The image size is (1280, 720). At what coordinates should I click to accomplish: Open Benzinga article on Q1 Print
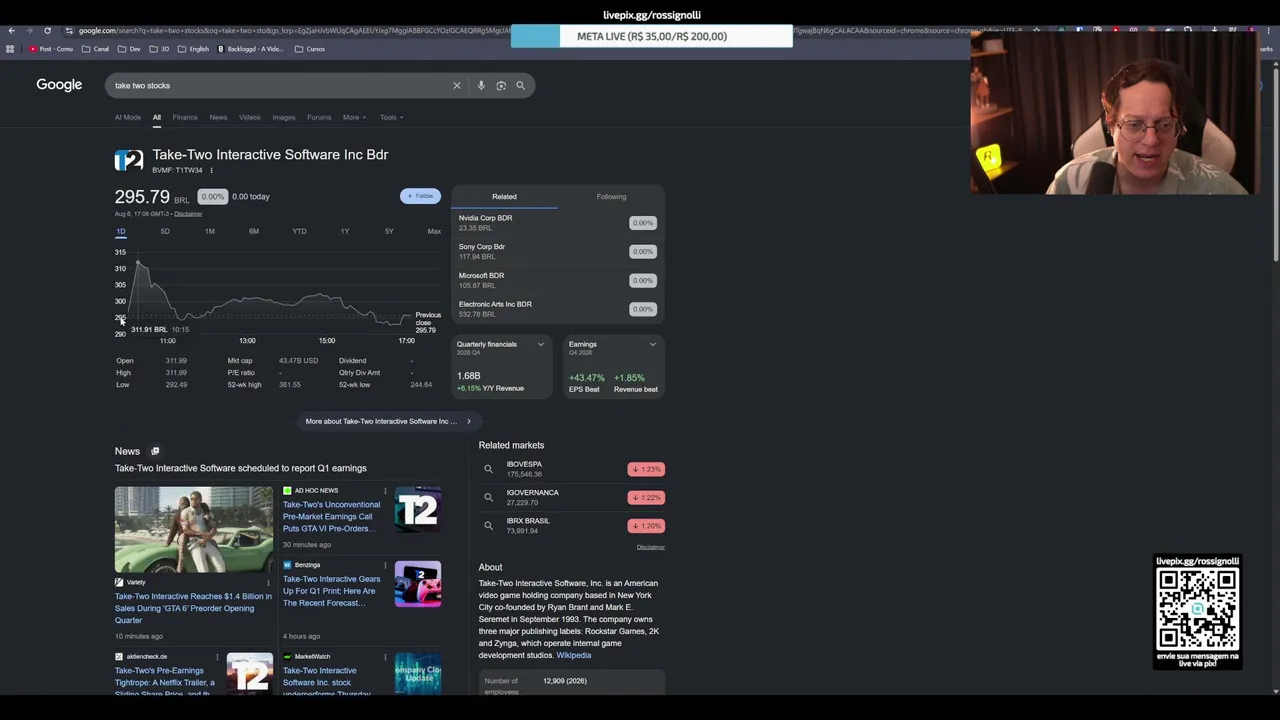[332, 591]
